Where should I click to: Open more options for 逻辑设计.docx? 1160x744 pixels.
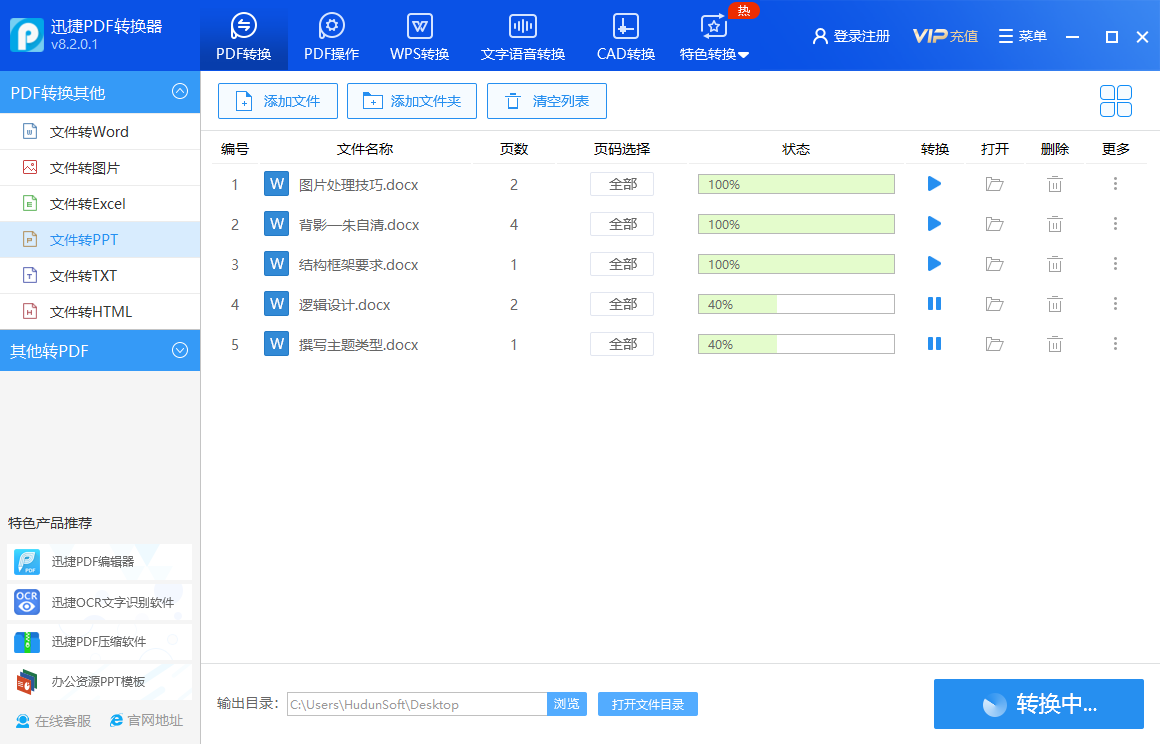pyautogui.click(x=1115, y=303)
